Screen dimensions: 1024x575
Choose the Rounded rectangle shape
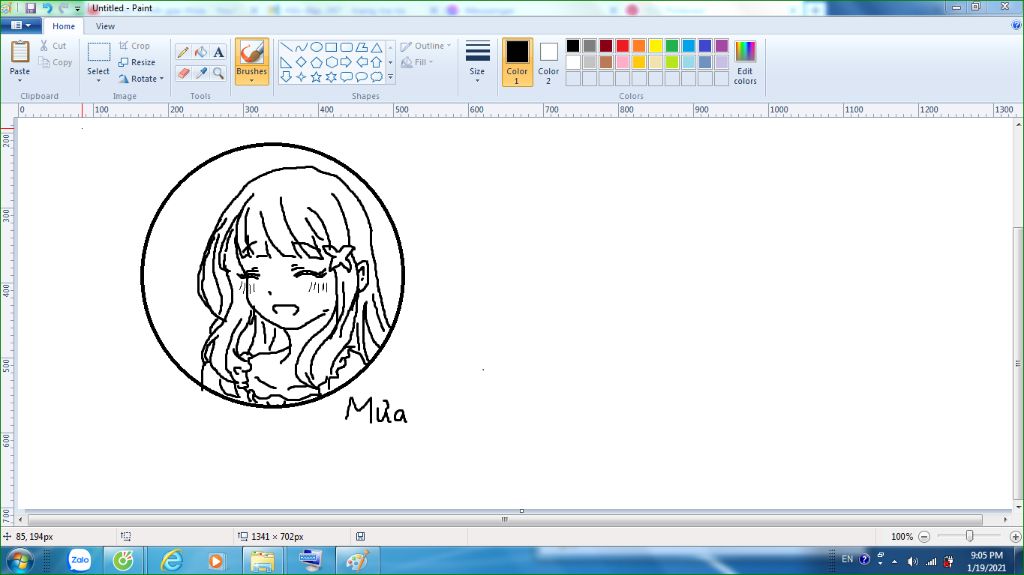tap(346, 47)
